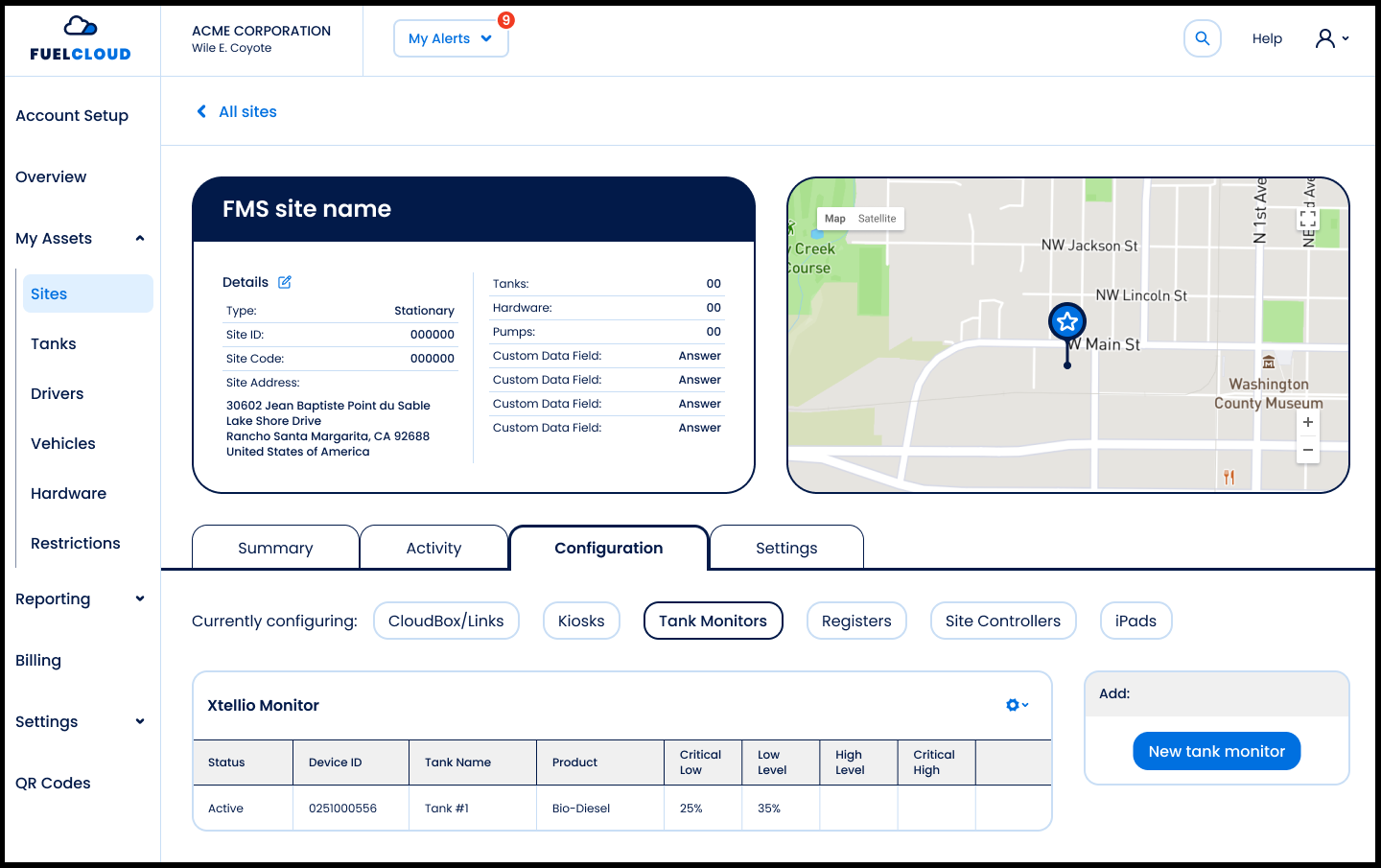Click the edit Details pencil icon
Image resolution: width=1381 pixels, height=868 pixels.
click(285, 282)
